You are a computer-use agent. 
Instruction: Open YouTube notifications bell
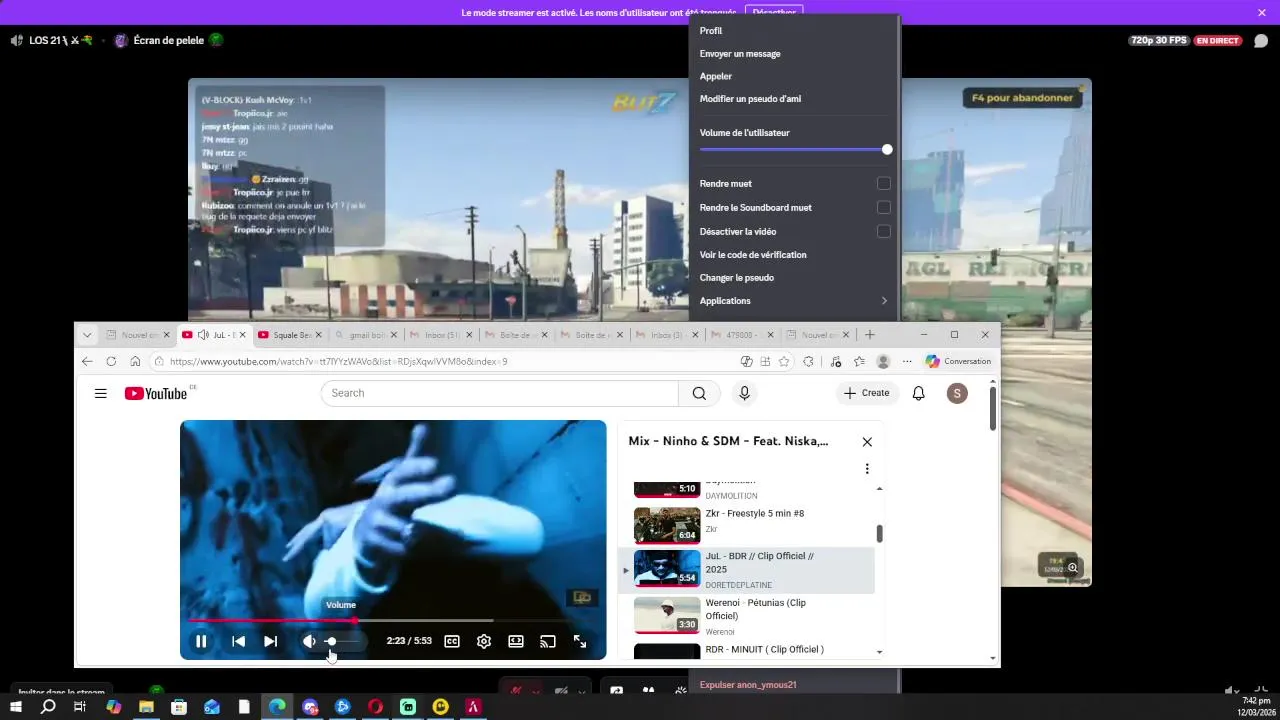coord(918,393)
